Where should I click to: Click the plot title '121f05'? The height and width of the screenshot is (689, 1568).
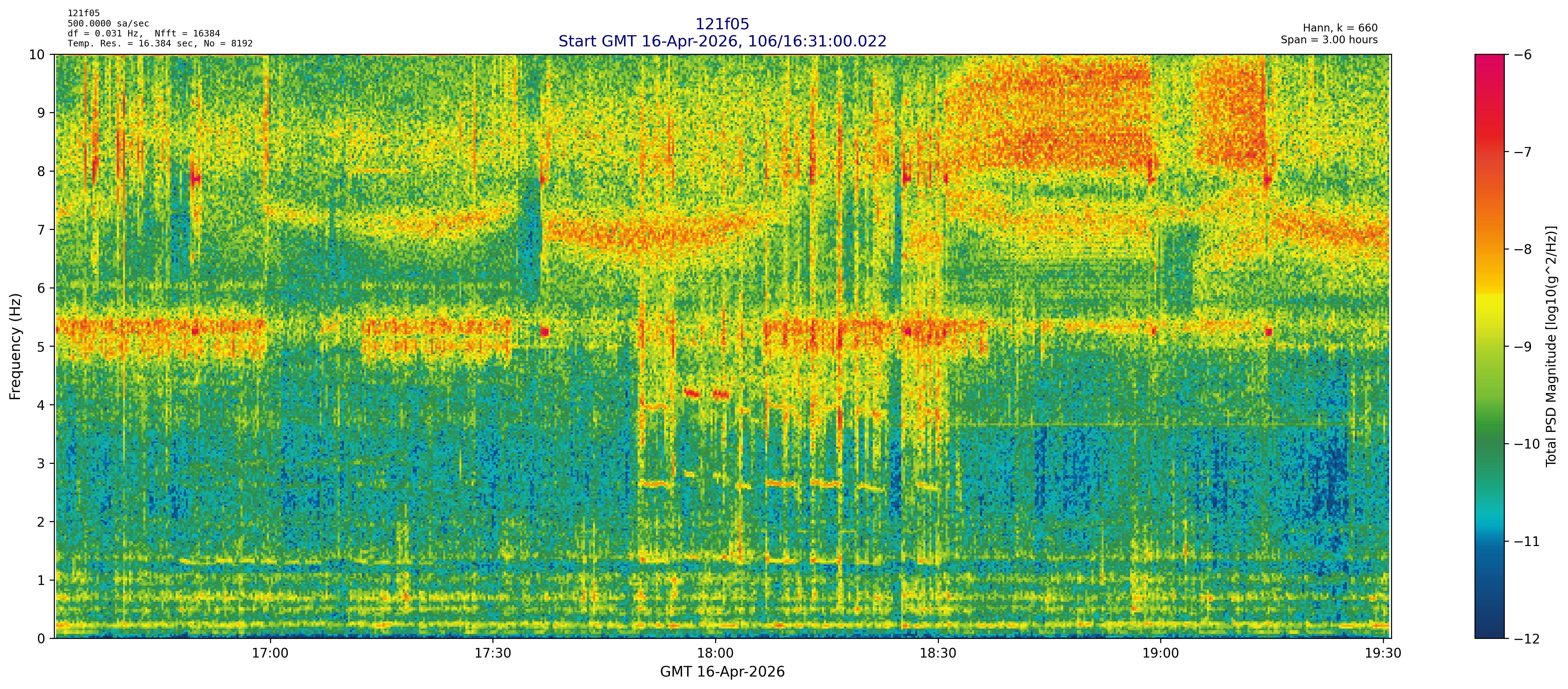(x=722, y=24)
